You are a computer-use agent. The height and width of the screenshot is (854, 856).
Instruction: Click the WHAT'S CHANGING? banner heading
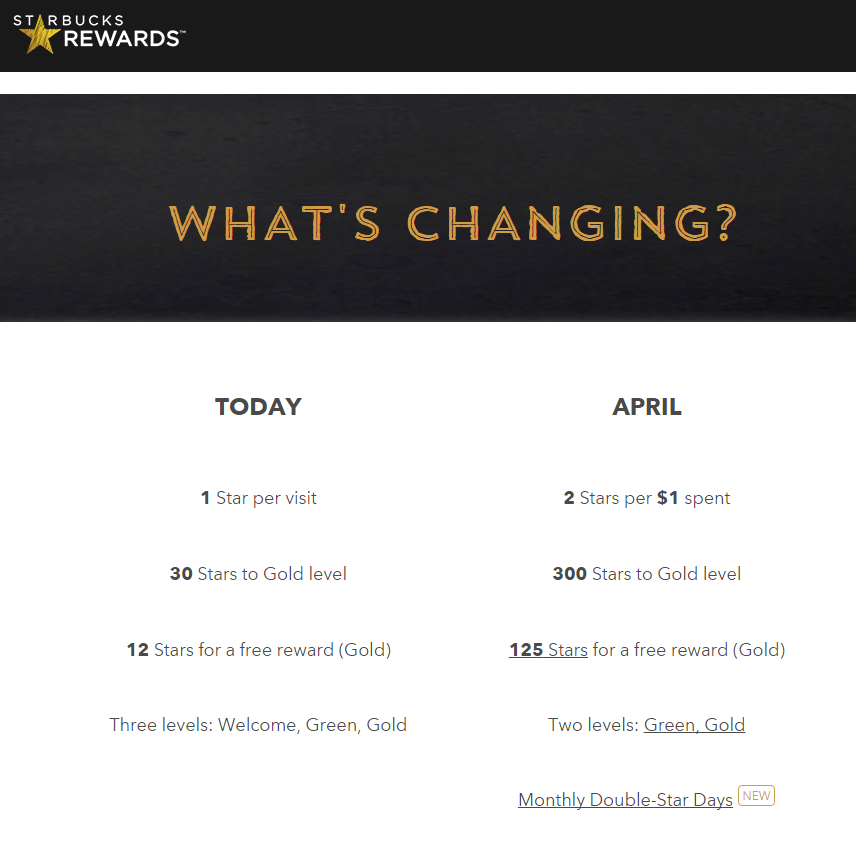[453, 223]
